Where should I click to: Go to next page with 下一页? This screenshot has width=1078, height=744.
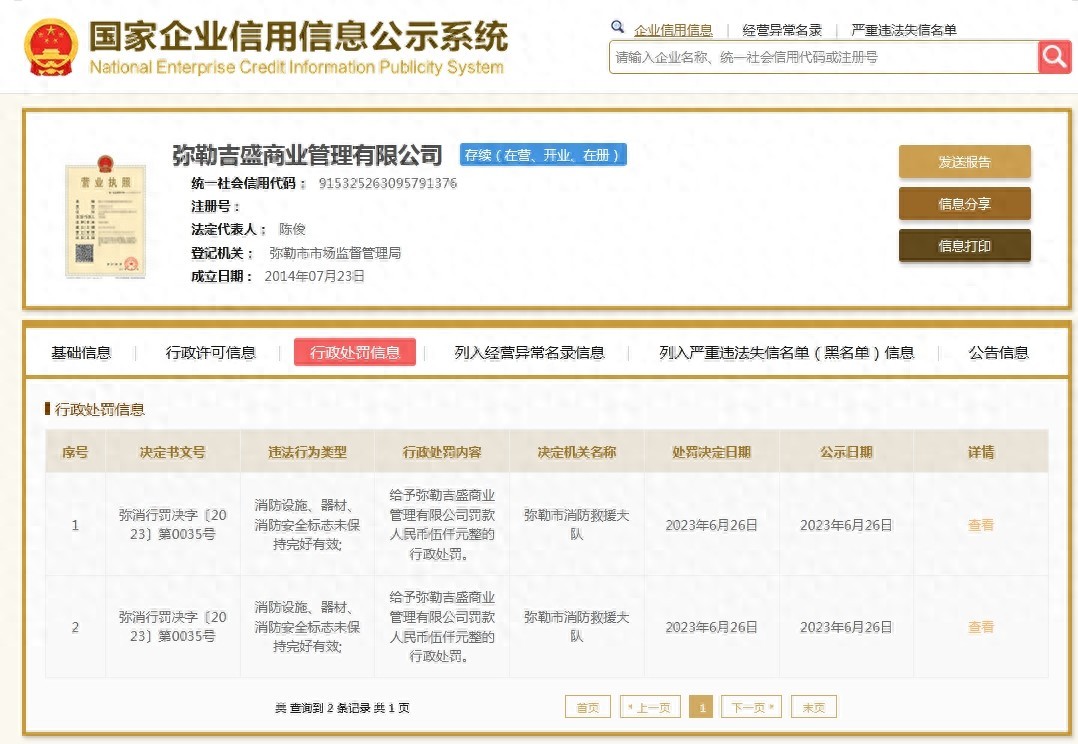coord(750,707)
